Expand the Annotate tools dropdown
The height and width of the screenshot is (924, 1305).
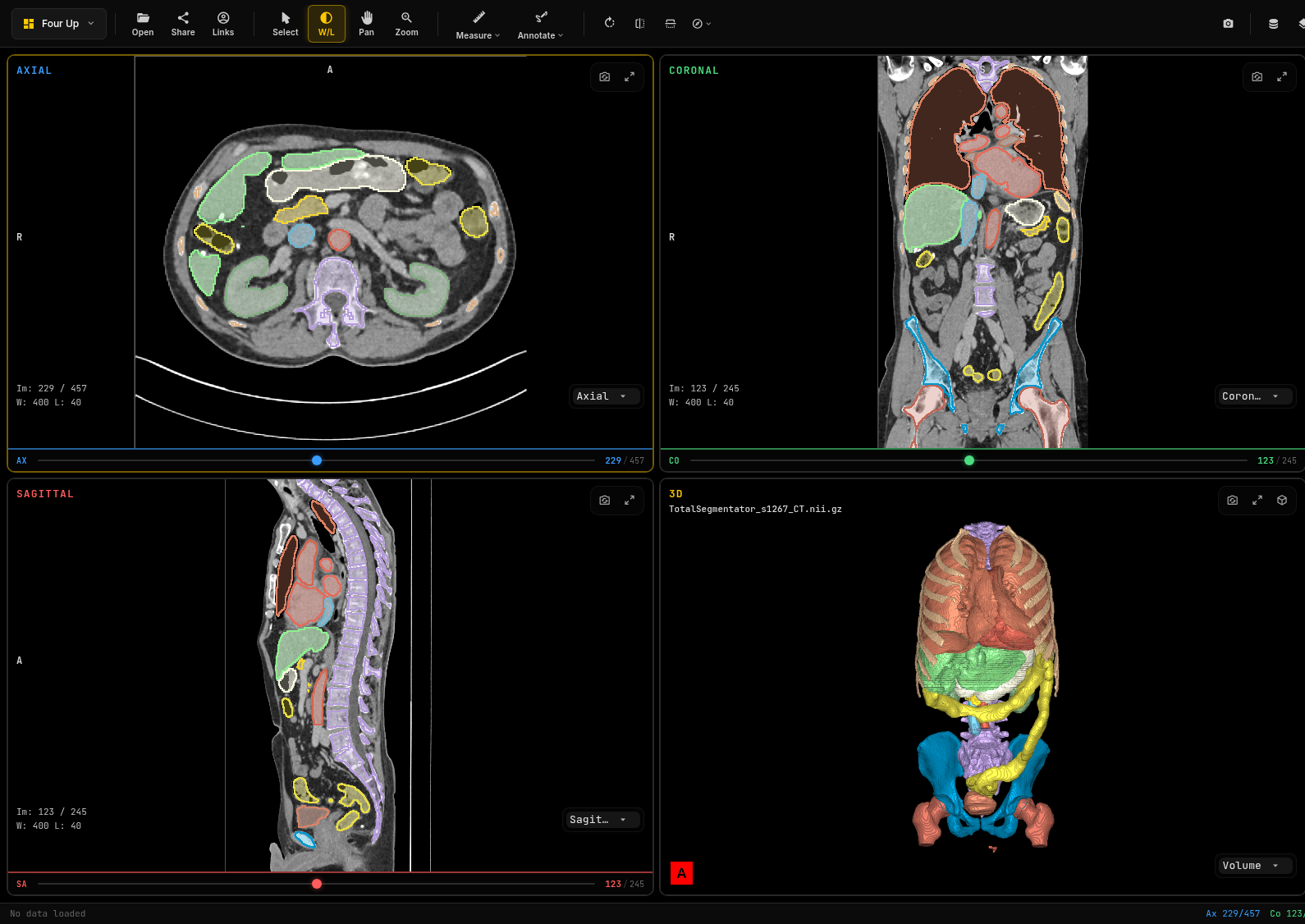tap(540, 24)
